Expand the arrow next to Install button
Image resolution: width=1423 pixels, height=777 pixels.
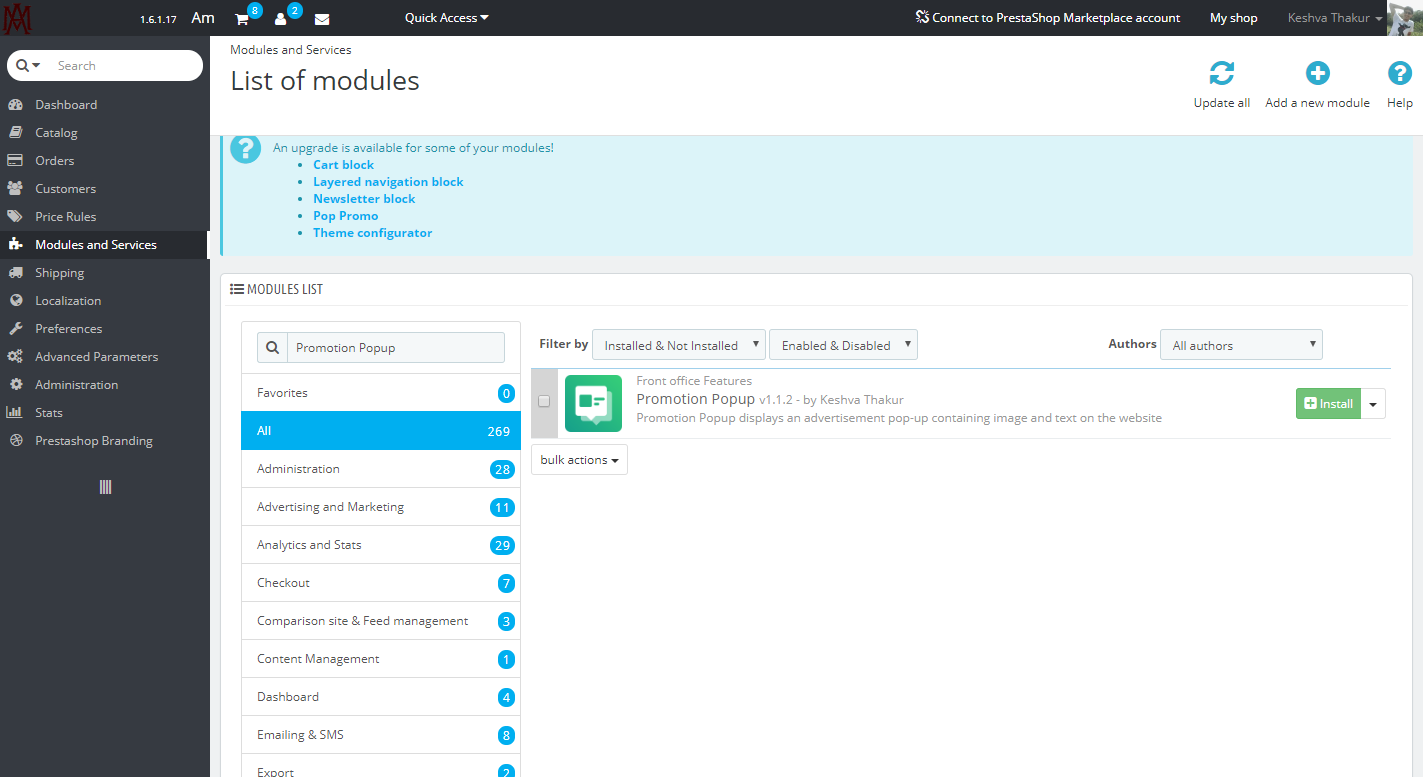point(1373,404)
